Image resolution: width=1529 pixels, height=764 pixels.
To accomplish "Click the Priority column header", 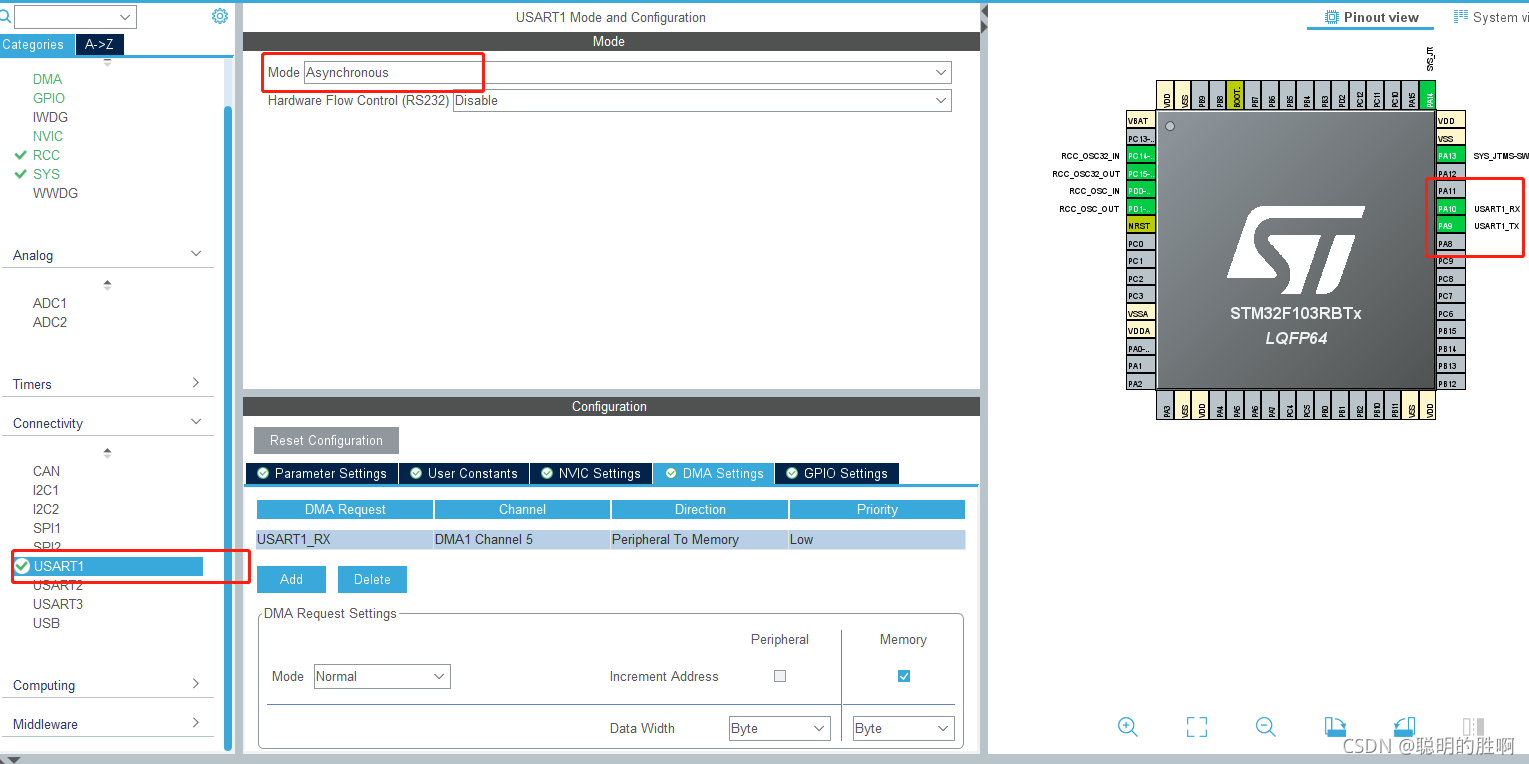I will 877,509.
